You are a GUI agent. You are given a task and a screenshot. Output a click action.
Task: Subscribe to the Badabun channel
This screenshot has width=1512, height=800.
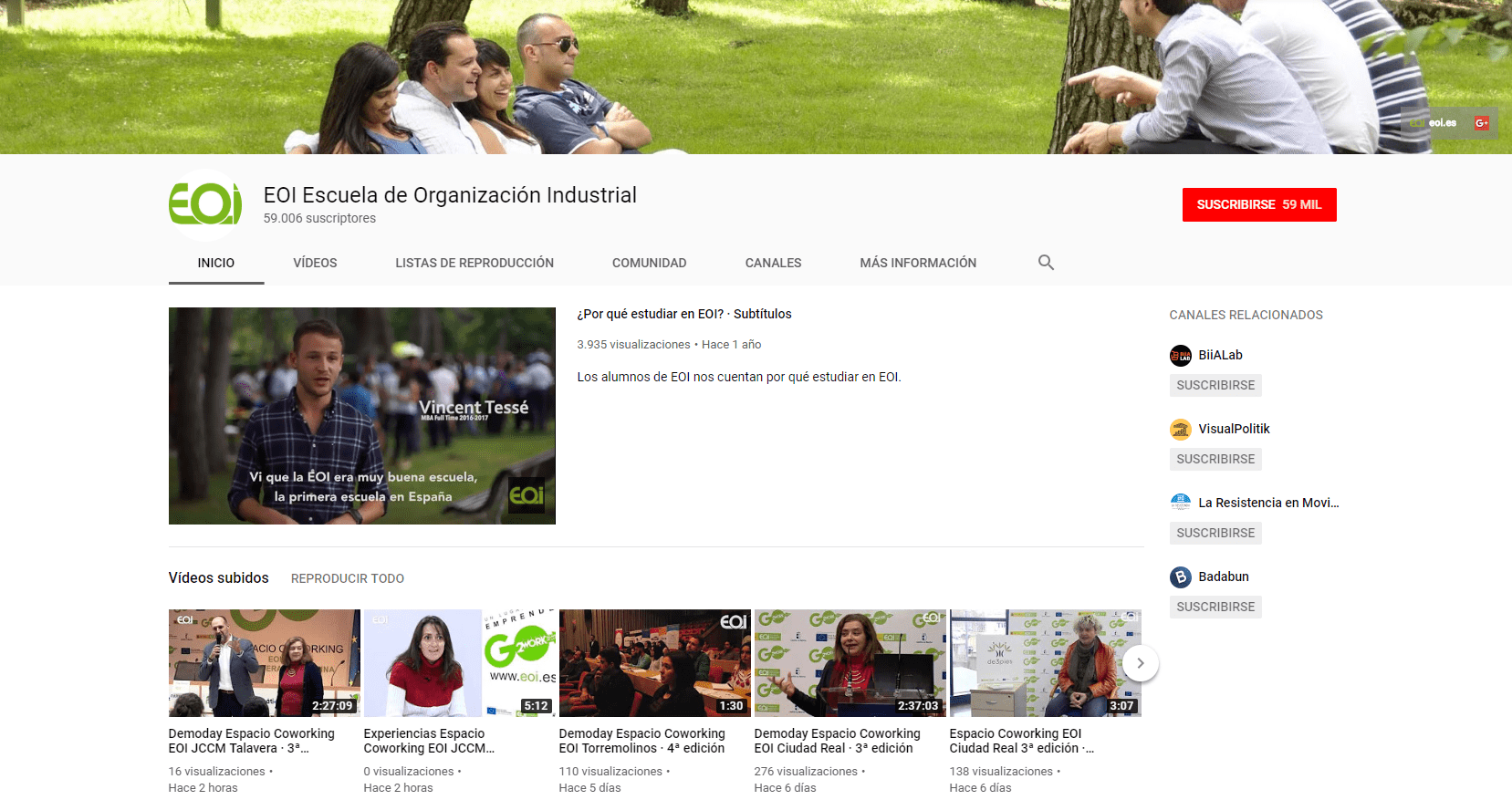[1215, 608]
